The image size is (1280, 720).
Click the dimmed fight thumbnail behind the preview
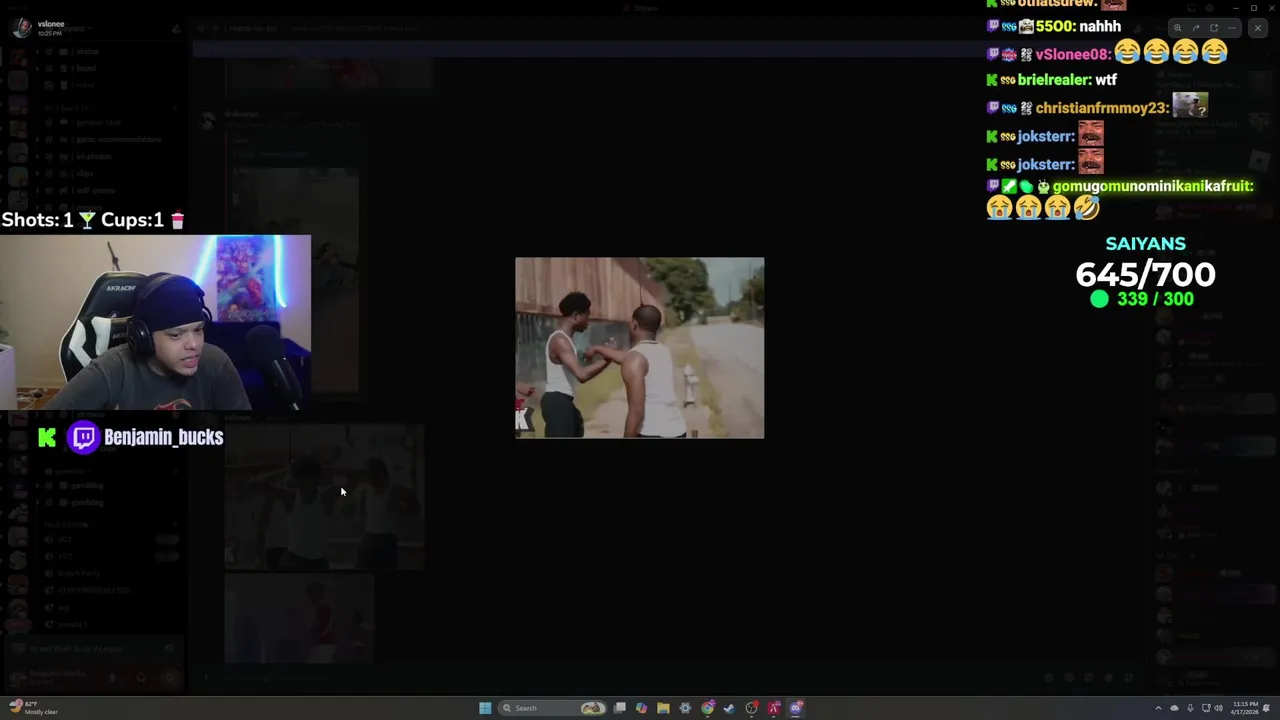[x=323, y=497]
